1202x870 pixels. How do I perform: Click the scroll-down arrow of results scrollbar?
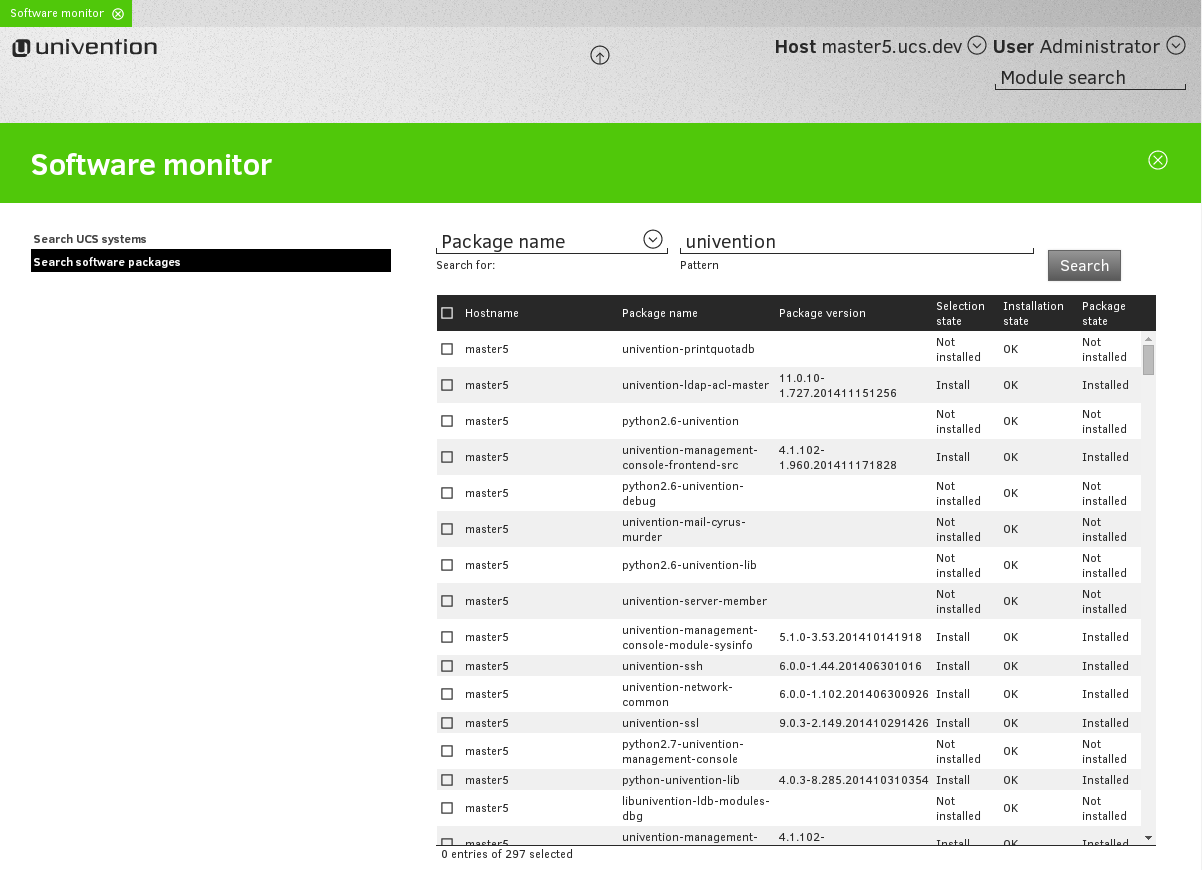click(1148, 837)
